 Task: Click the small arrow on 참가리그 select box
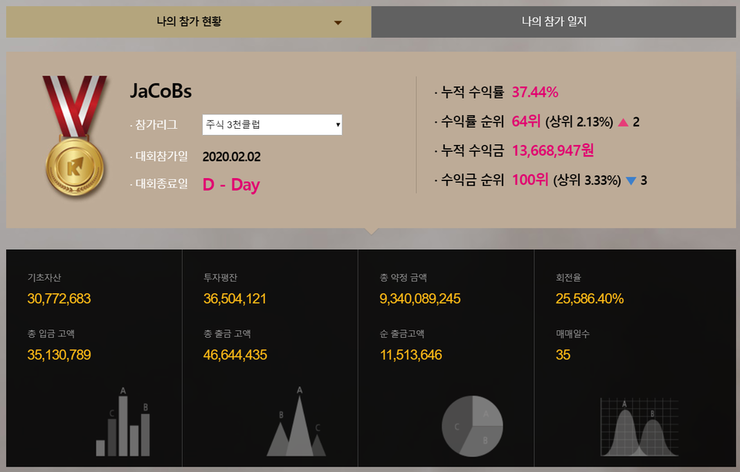[x=338, y=125]
